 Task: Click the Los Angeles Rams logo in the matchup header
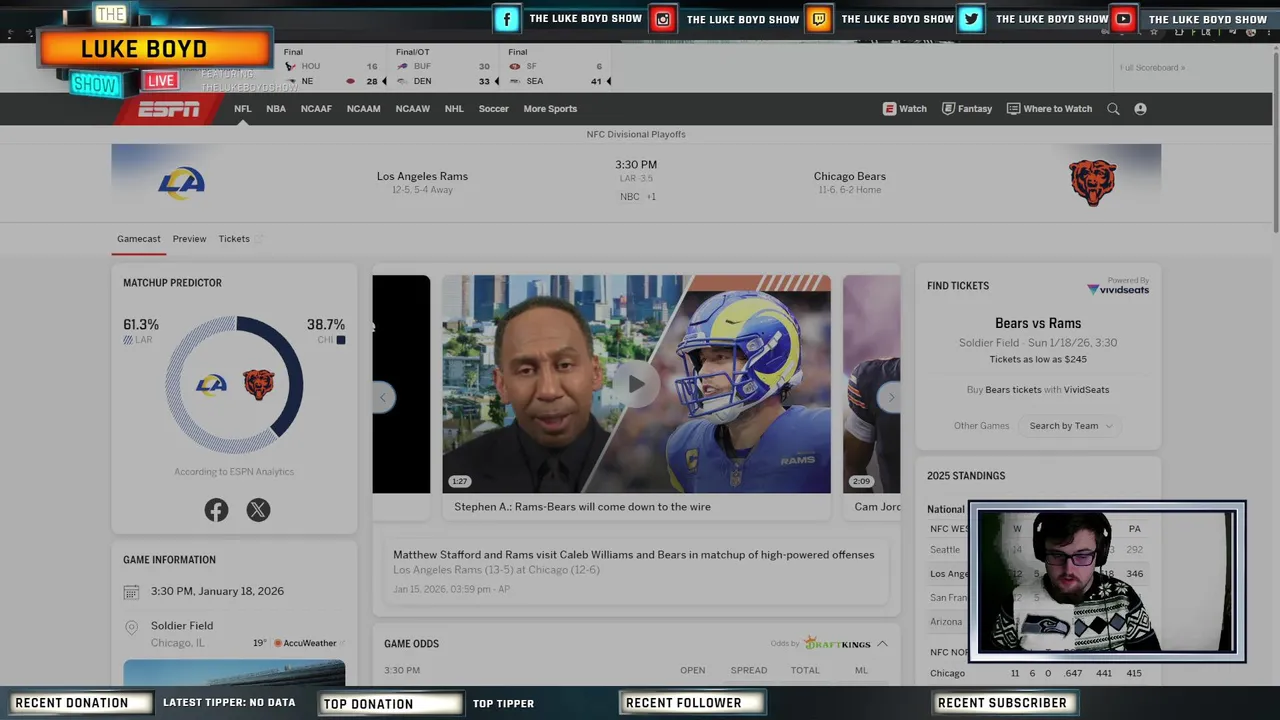(x=182, y=183)
